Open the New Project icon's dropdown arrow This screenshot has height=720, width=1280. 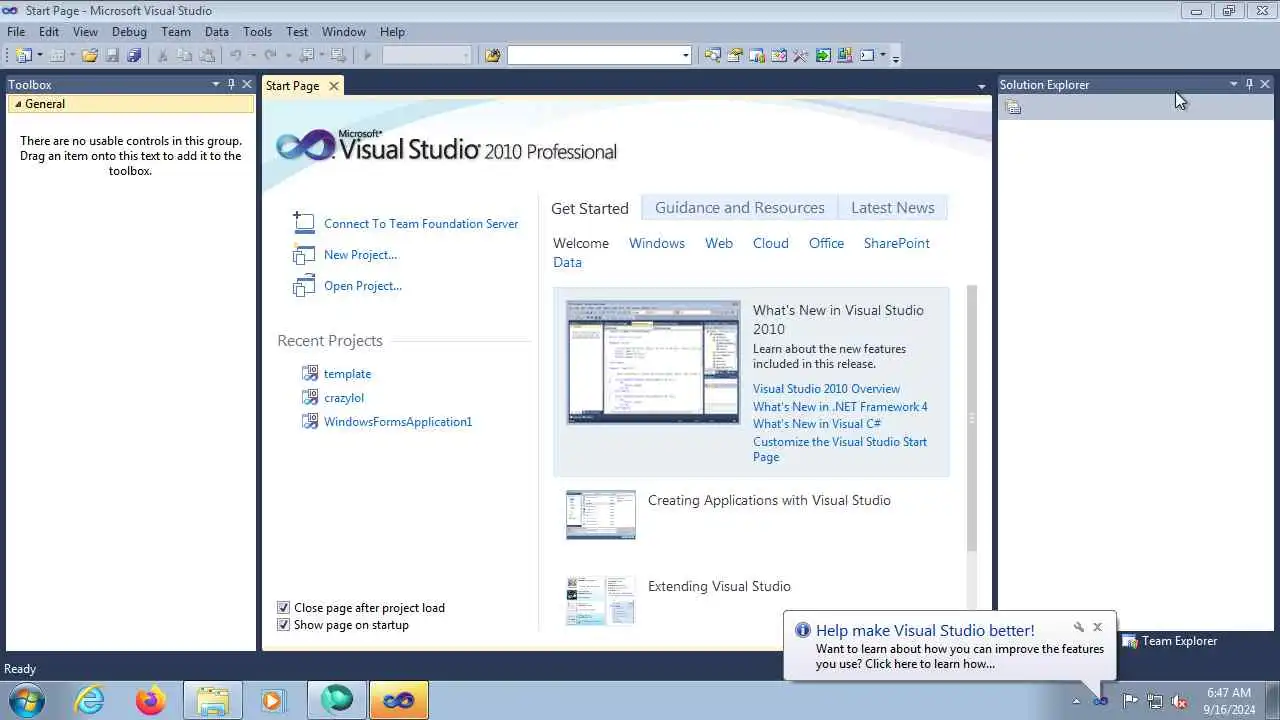coord(40,55)
